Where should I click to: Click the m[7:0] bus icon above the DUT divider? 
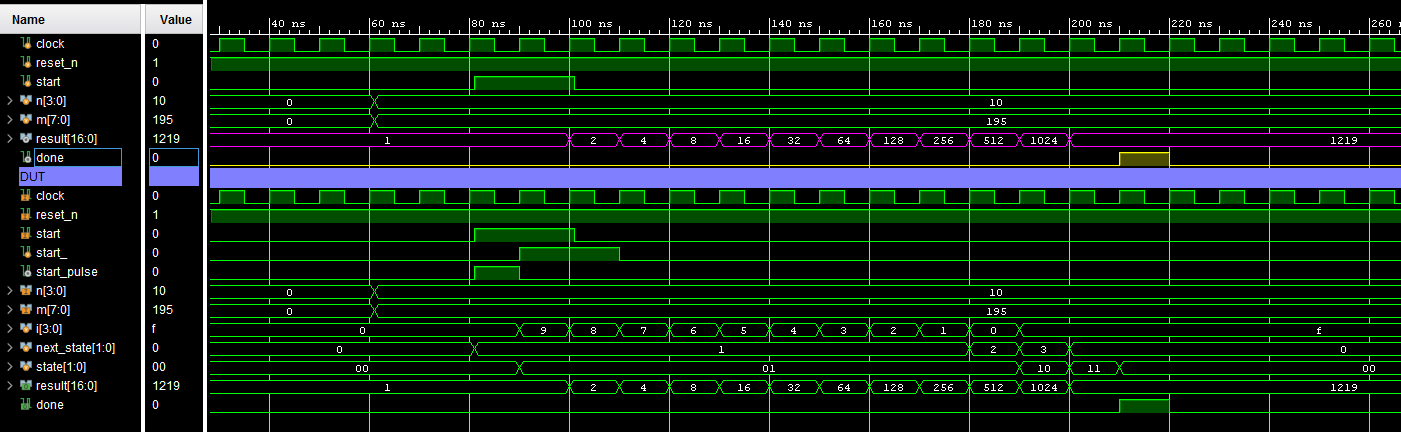(x=26, y=120)
